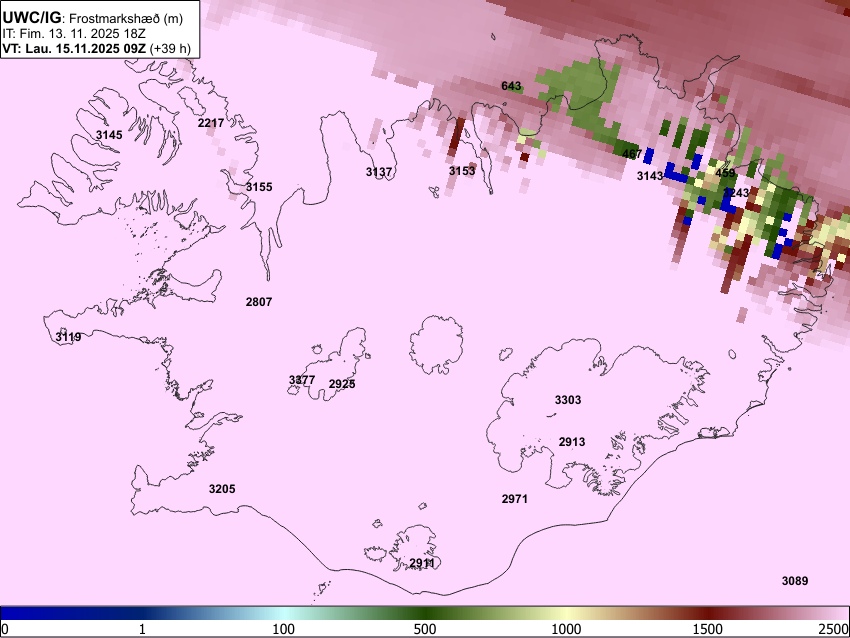850x638 pixels.
Task: Click the map value 3145
Action: pyautogui.click(x=109, y=135)
